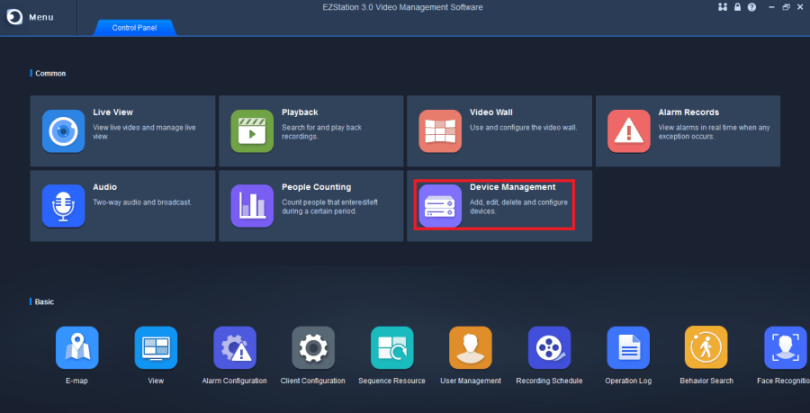
Task: Open Device Management server icon
Action: [440, 206]
